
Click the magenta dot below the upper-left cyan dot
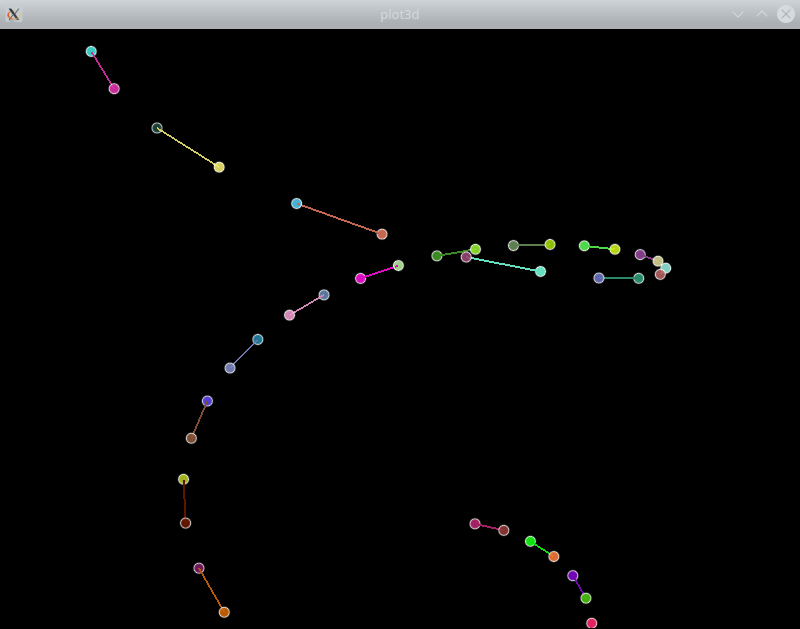(x=112, y=88)
